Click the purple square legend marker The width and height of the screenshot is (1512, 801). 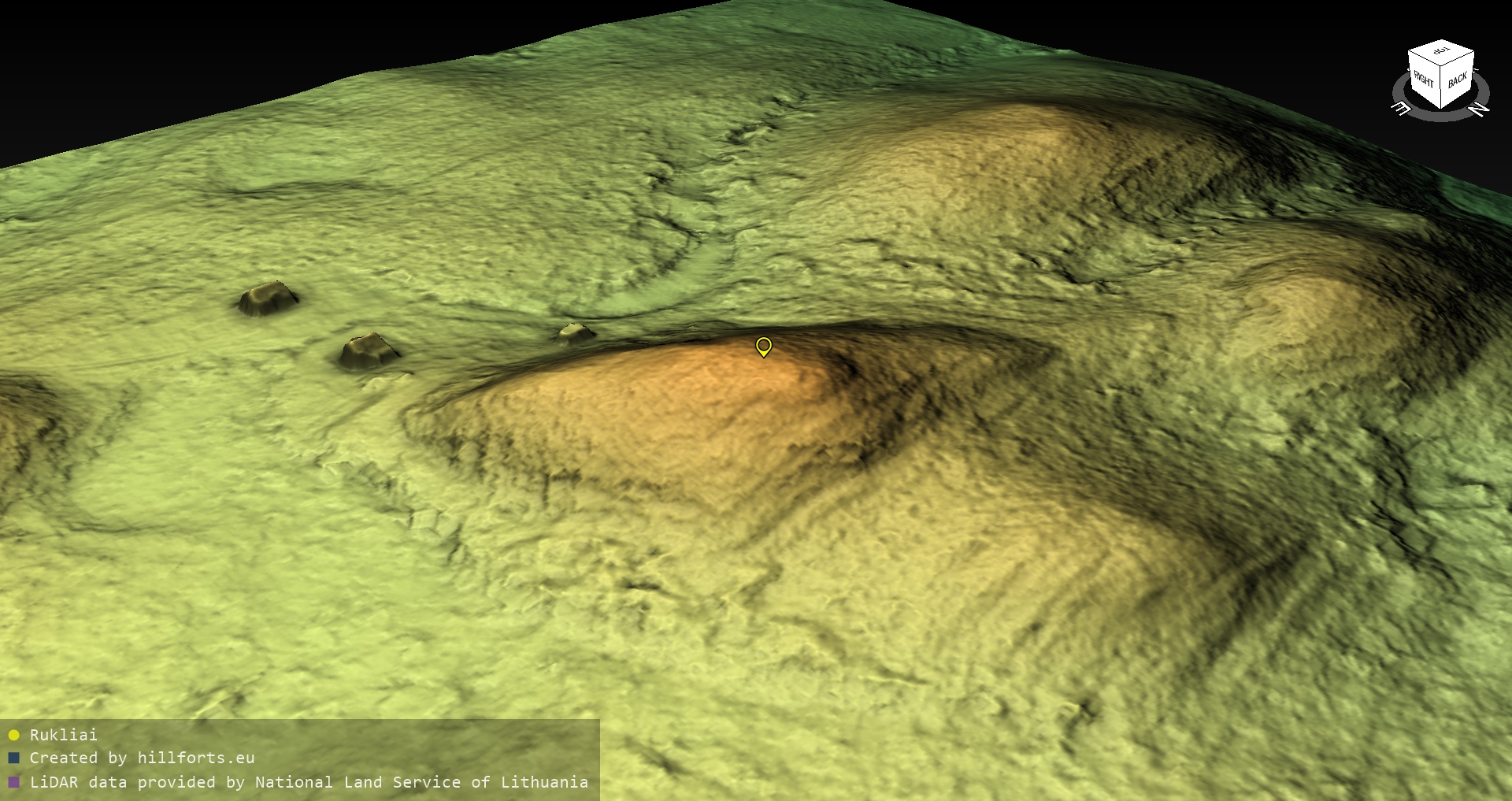click(13, 782)
